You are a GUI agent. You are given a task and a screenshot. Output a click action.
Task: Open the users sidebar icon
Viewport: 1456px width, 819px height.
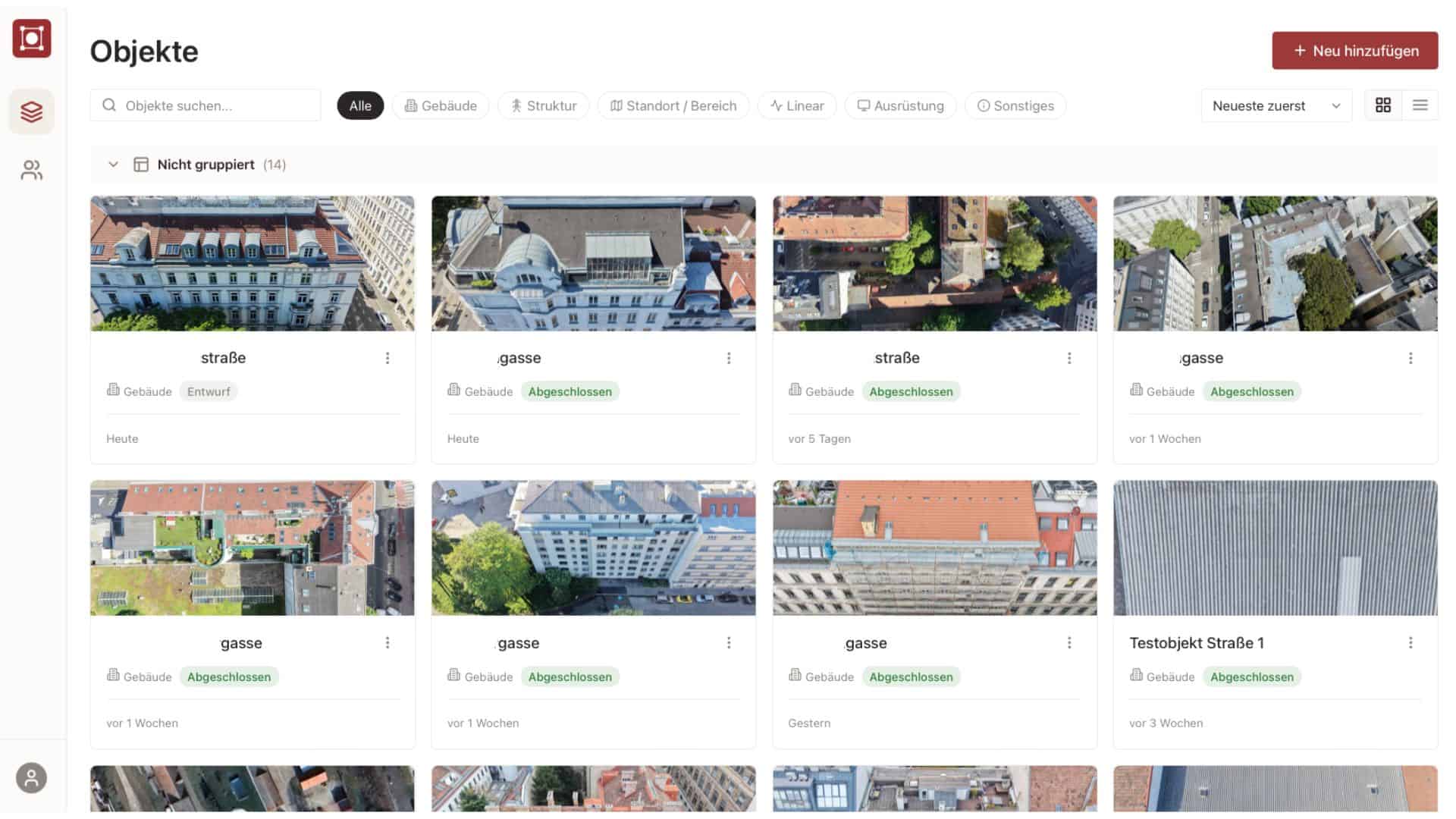click(32, 170)
